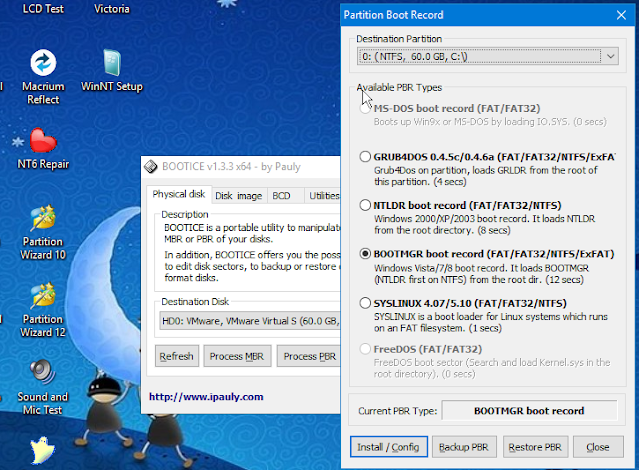Click Refresh button in BOOTICE
639x470 pixels.
click(x=176, y=356)
